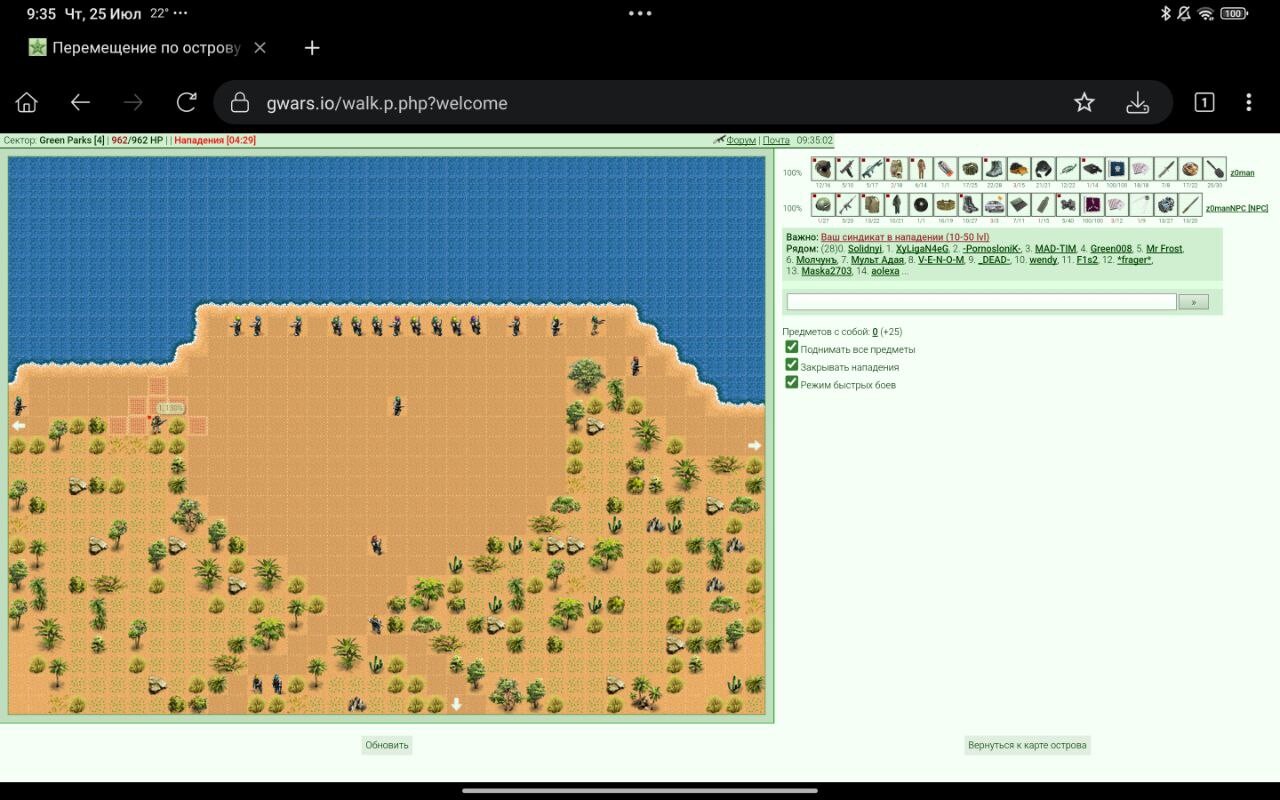Select the flask icon with durability 1/15
This screenshot has width=1280, height=800.
pos(1043,205)
